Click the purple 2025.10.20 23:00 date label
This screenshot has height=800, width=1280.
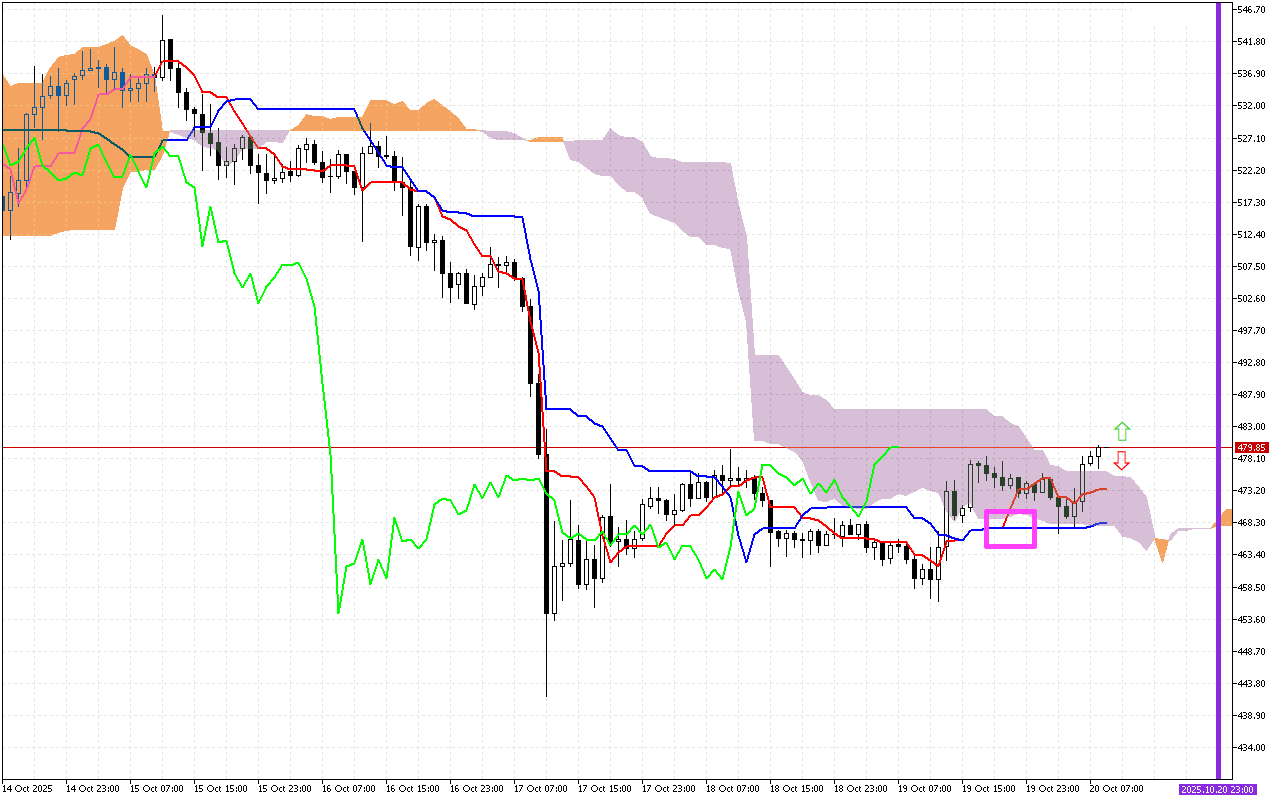click(1214, 788)
